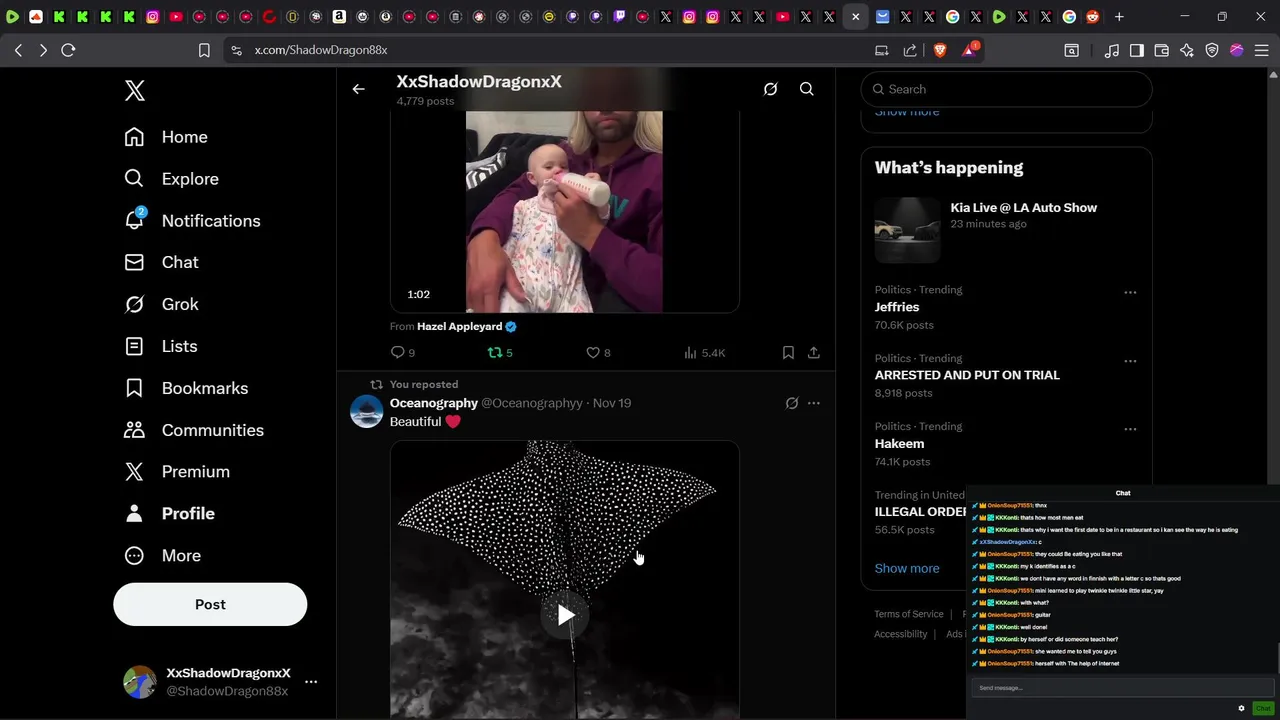The width and height of the screenshot is (1280, 720).
Task: Open Accessibility footer link
Action: coord(901,634)
